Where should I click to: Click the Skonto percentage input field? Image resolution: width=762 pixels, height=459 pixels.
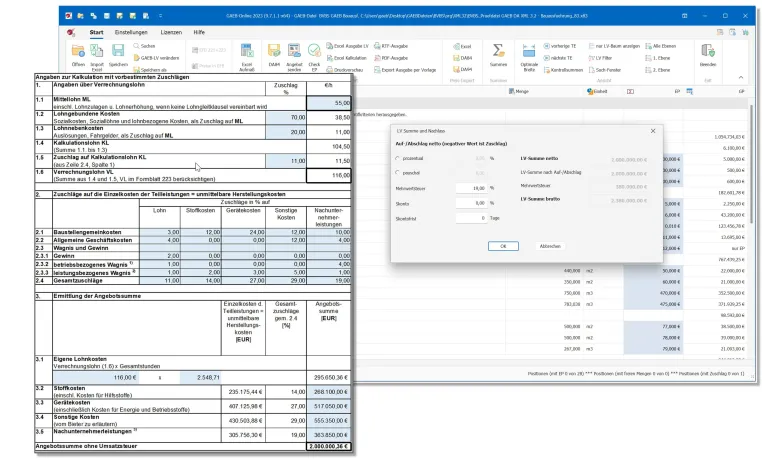click(471, 204)
